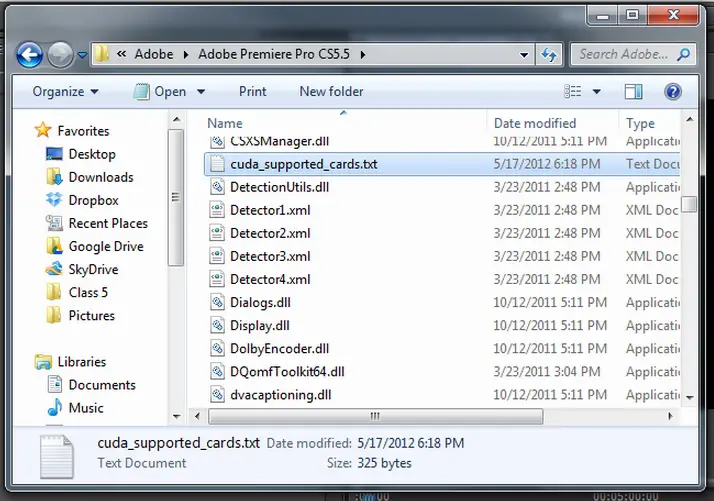Expand the arrow after Premiere Pro CS5.5 breadcrumb
Viewport: 714px width, 501px height.
(x=362, y=55)
